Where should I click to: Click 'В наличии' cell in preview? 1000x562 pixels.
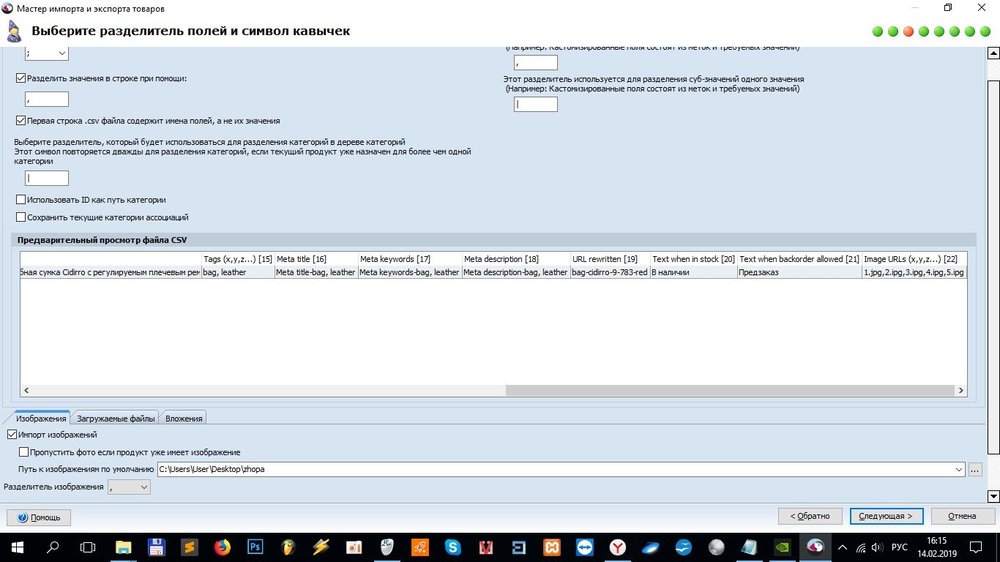click(x=693, y=272)
